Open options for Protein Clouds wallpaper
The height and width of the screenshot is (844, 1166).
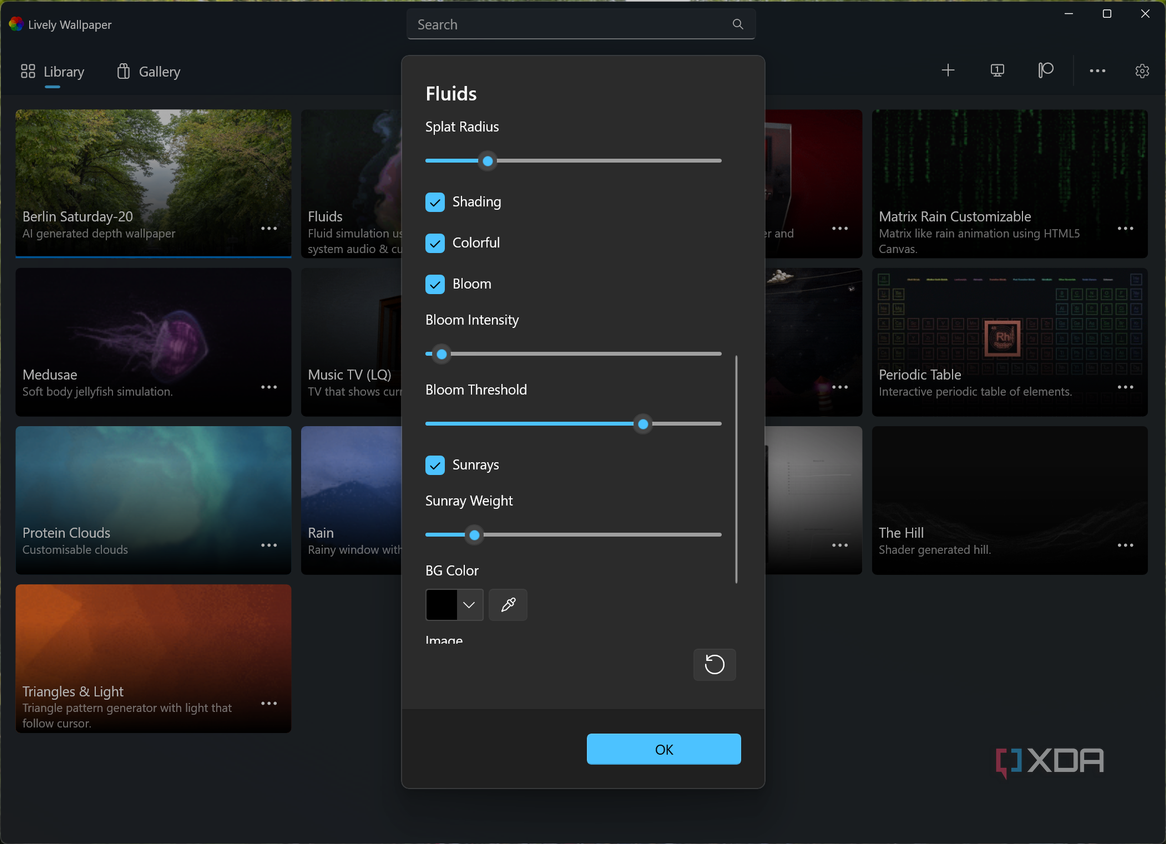click(x=269, y=545)
